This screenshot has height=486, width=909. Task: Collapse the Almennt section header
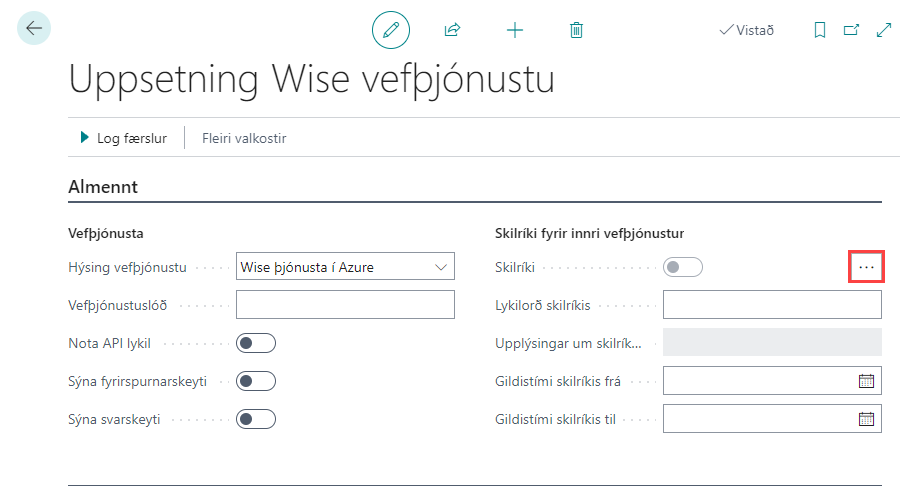tap(103, 186)
